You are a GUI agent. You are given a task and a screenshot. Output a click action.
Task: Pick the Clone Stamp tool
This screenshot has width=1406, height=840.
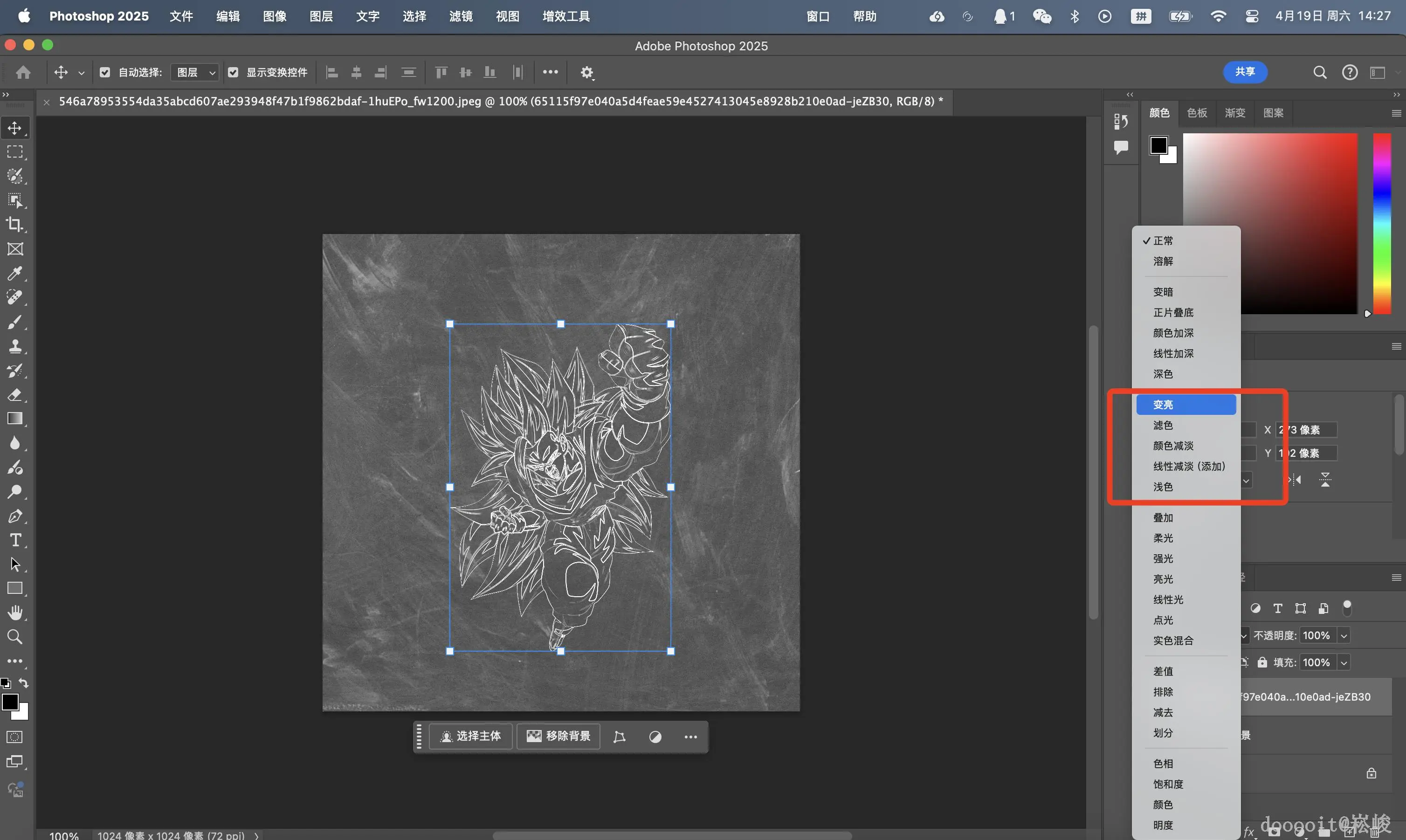pos(15,346)
